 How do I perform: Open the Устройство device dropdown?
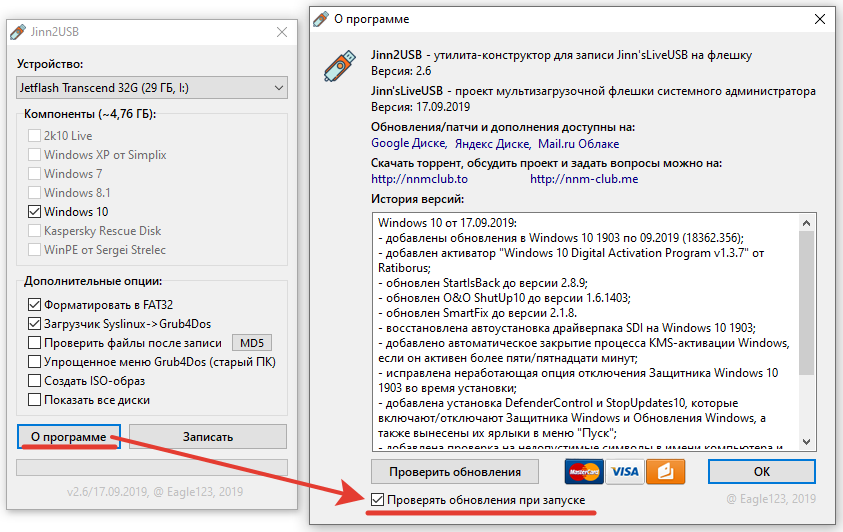tap(152, 88)
